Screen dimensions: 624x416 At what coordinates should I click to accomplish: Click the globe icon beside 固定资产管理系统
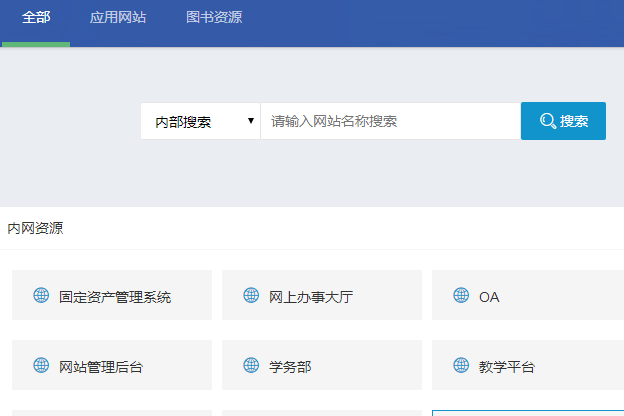(41, 295)
